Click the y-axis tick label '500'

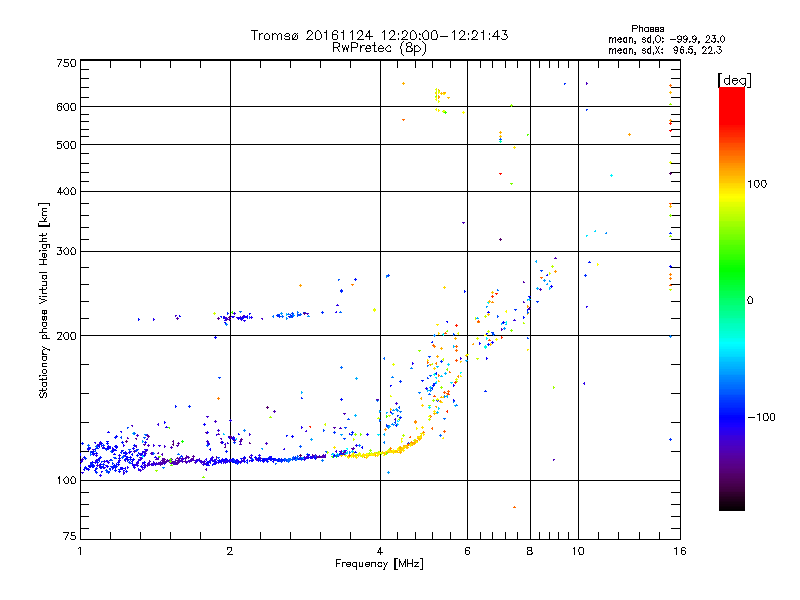(66, 145)
